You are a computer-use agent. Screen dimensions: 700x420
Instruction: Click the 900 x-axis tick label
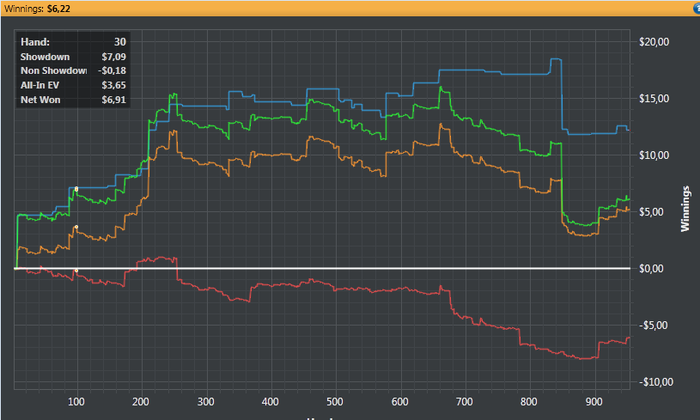(594, 402)
